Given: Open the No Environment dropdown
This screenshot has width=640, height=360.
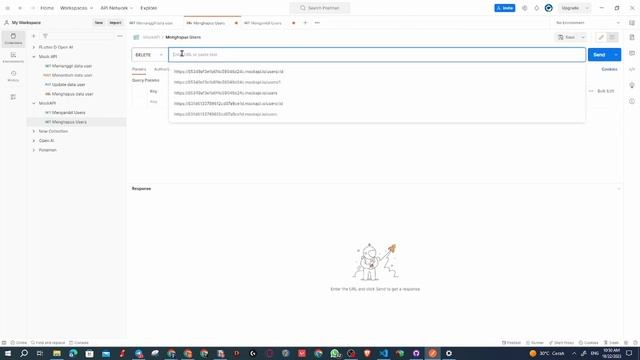Looking at the screenshot, I should pos(587,23).
